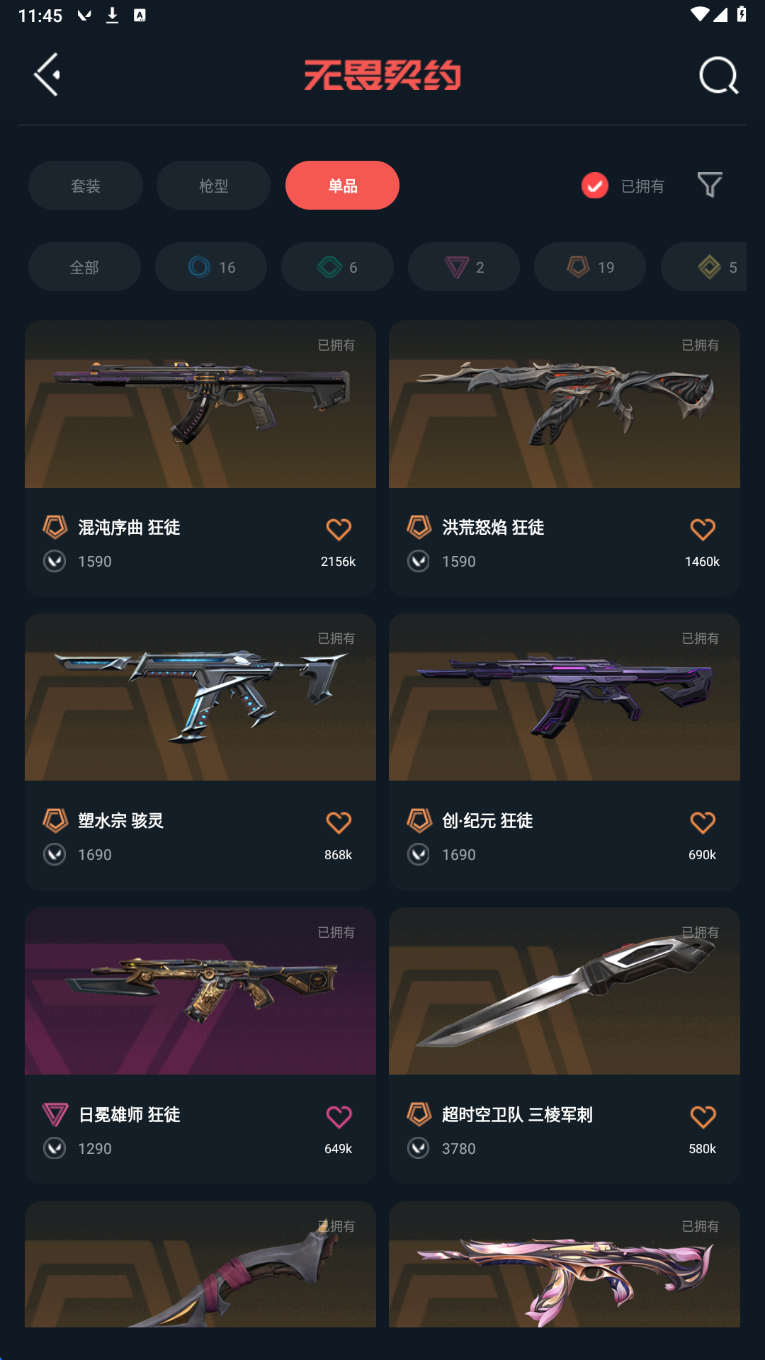Open the search magnifier icon
Viewport: 765px width, 1360px height.
[x=718, y=75]
